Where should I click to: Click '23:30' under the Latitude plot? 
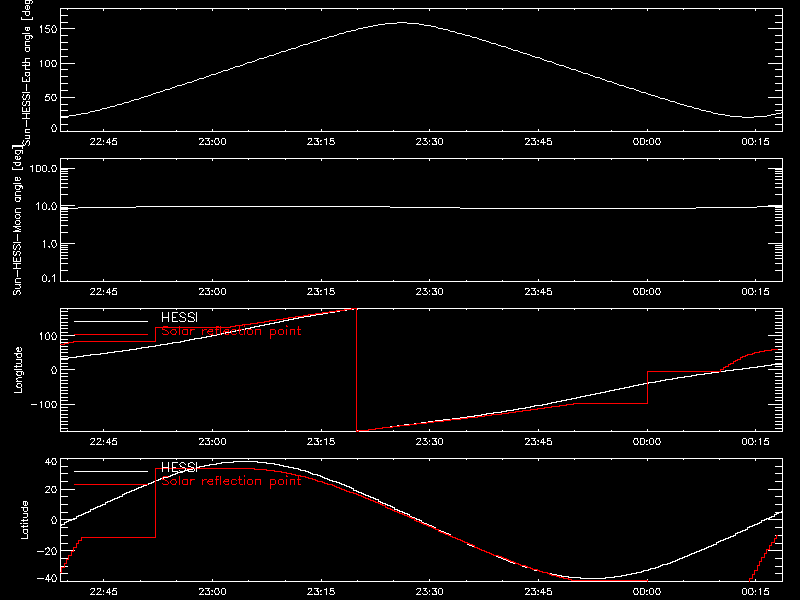click(430, 592)
